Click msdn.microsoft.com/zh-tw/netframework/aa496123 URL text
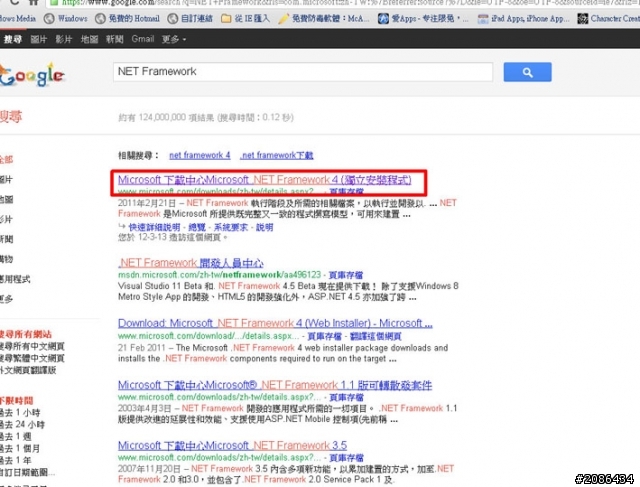This screenshot has width=640, height=487. pos(220,275)
